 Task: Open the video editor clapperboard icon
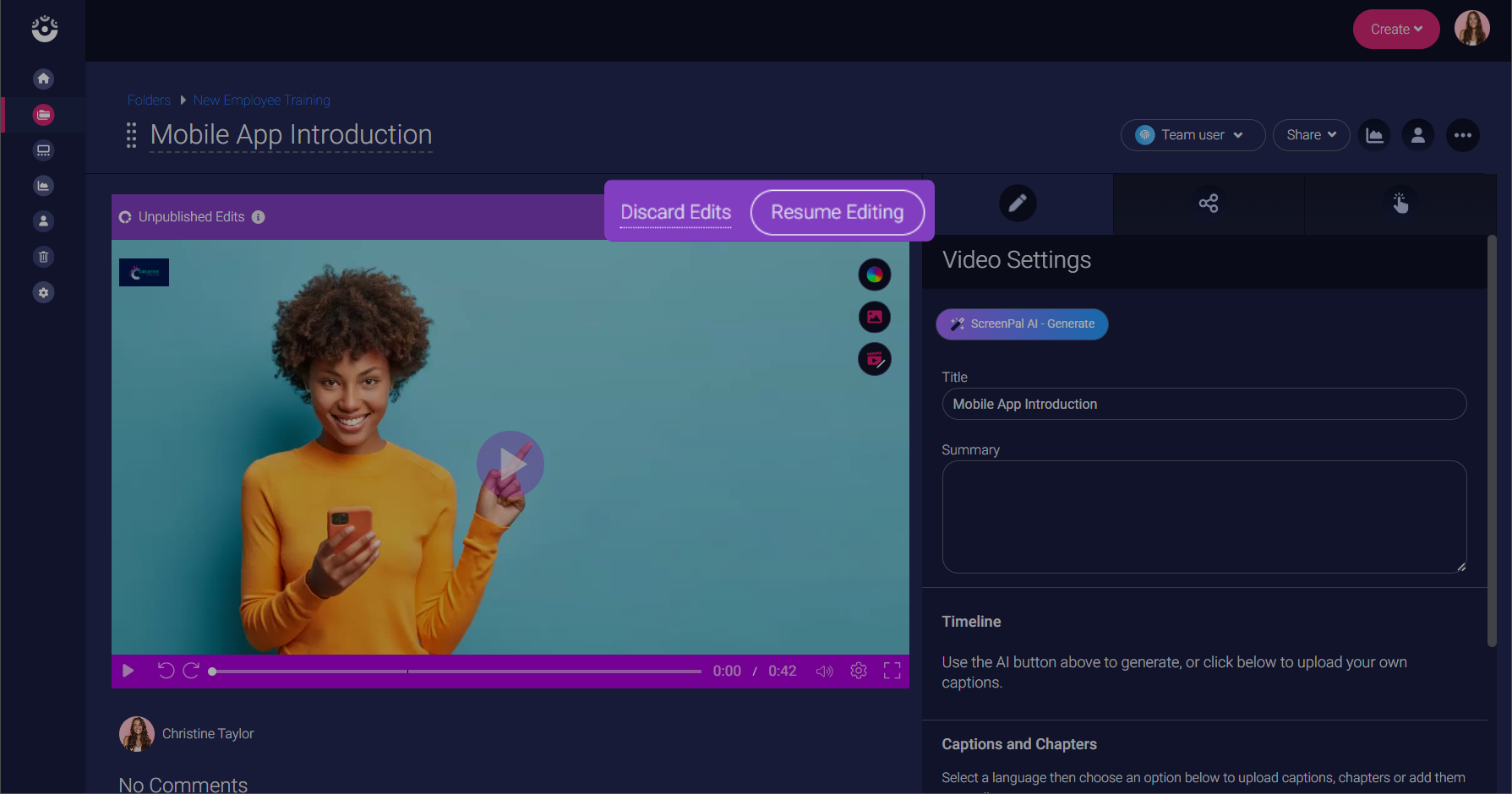click(874, 360)
